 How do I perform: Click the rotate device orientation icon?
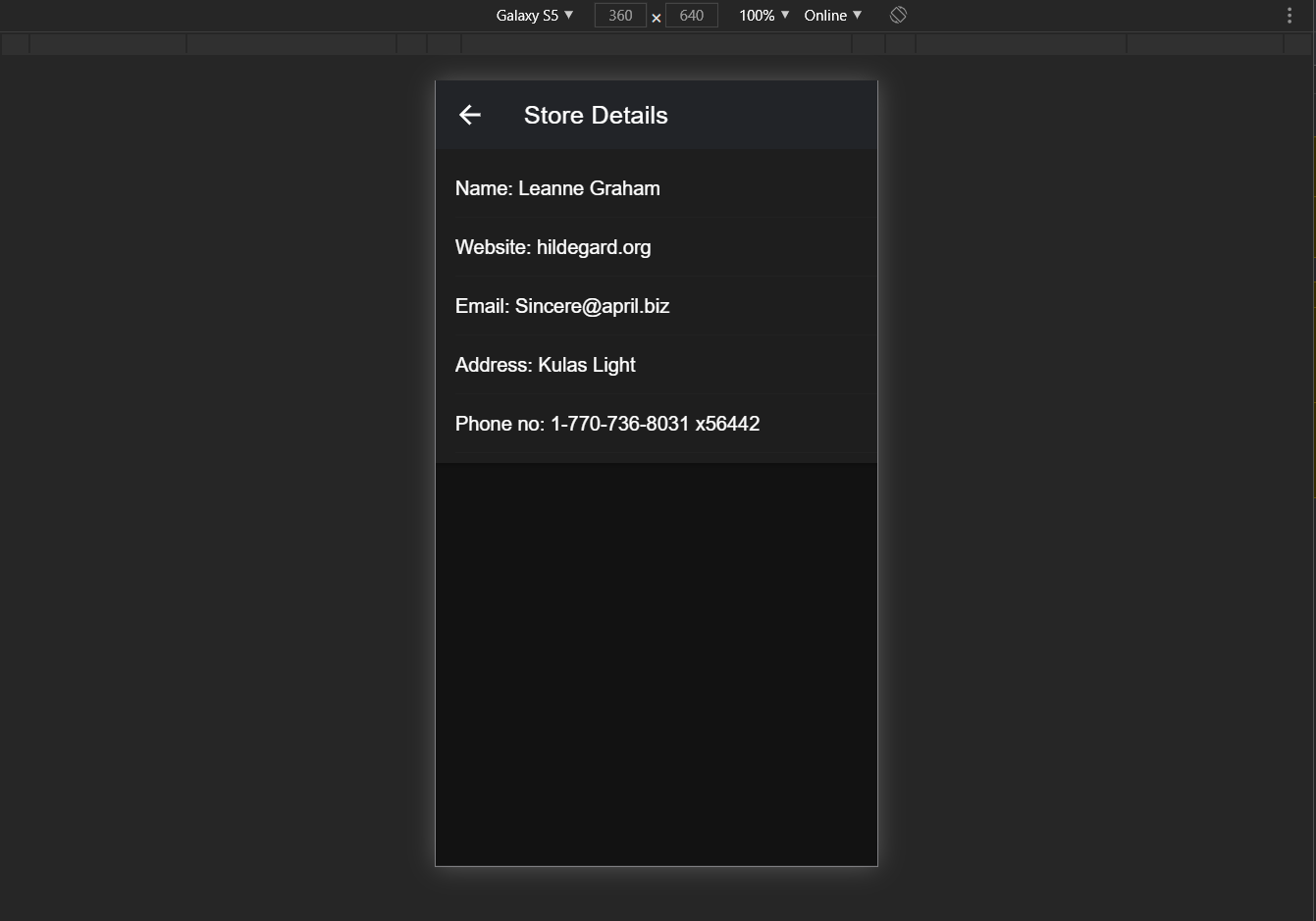click(x=897, y=15)
